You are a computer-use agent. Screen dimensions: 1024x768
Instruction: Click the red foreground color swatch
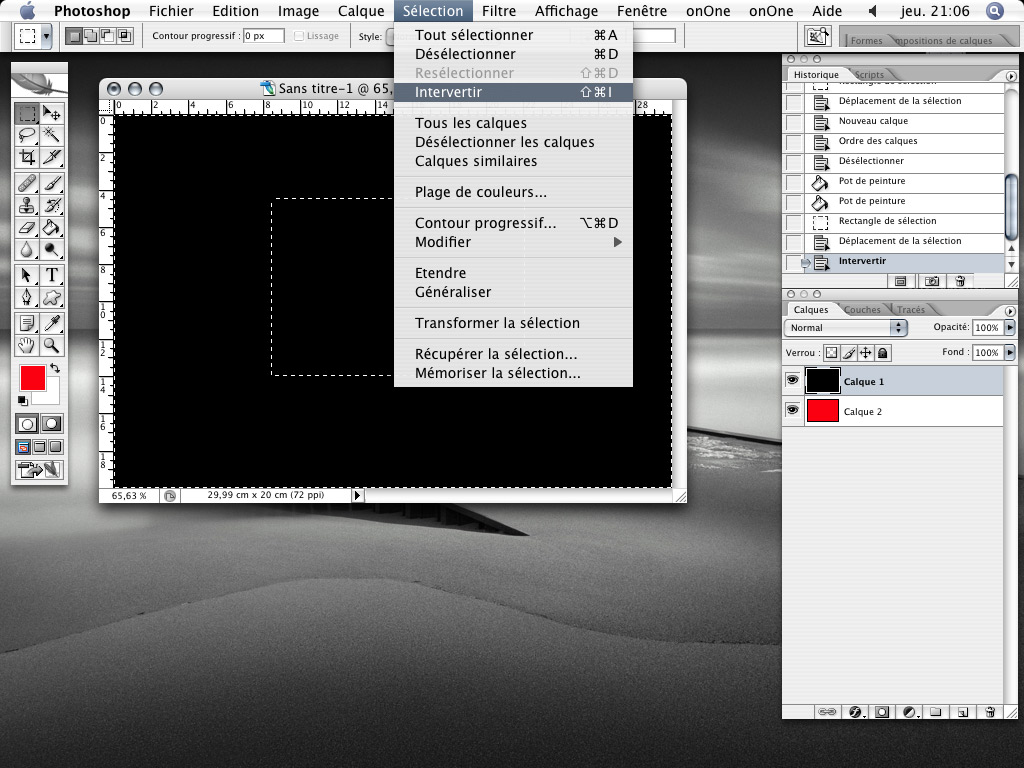[x=33, y=377]
